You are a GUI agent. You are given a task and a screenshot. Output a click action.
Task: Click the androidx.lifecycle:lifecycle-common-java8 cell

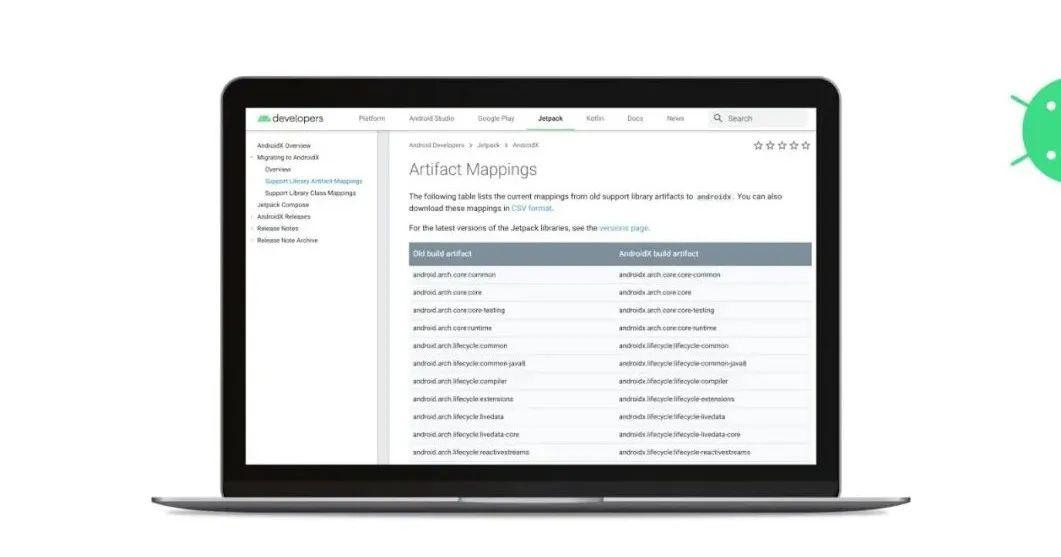point(683,363)
